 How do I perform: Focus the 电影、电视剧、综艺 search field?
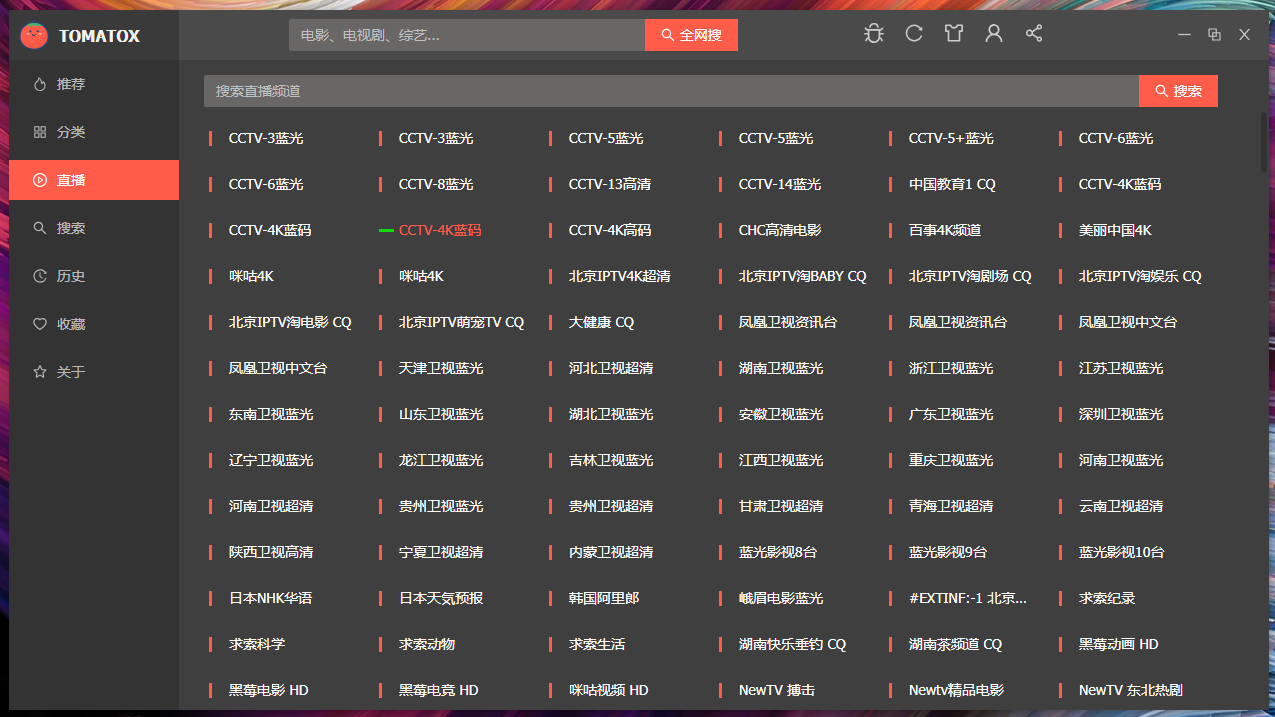(467, 35)
